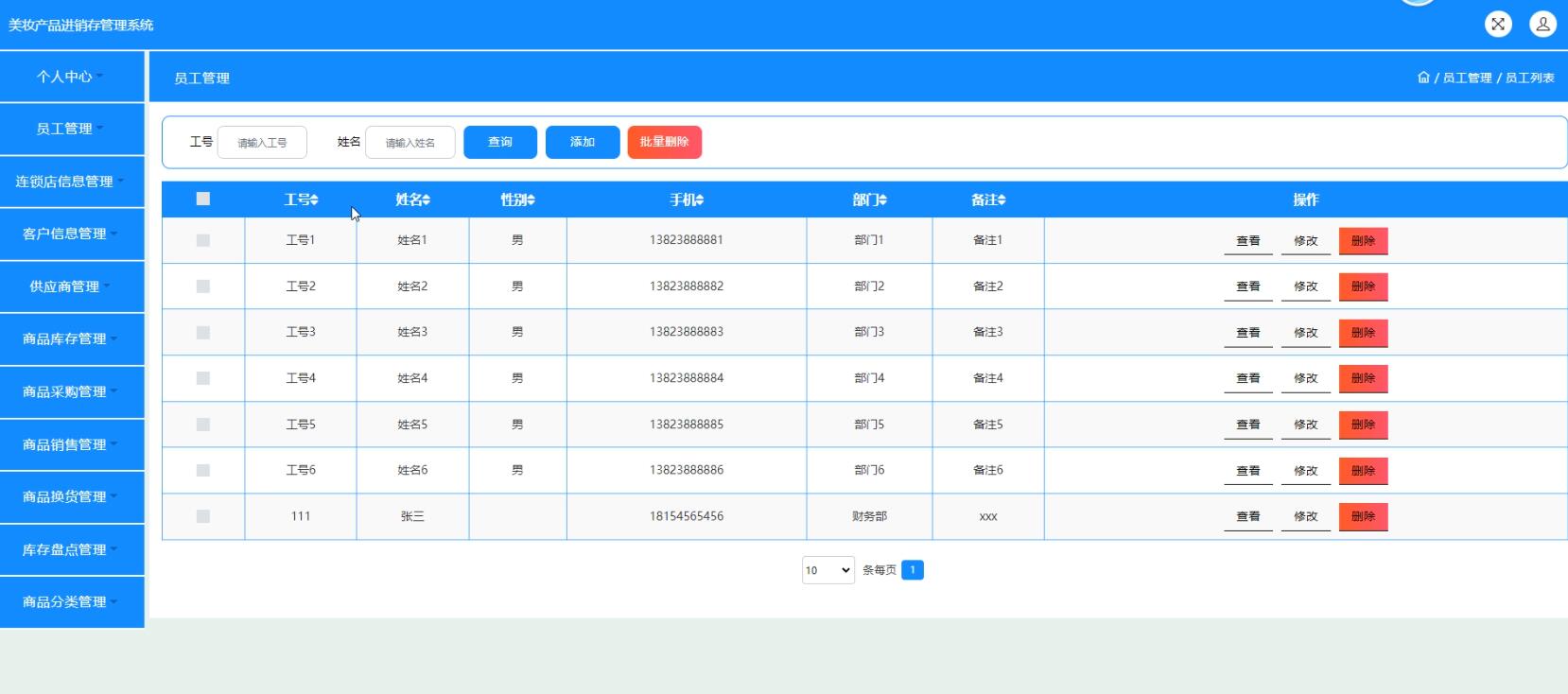Click the home icon in breadcrumb
This screenshot has height=694, width=1568.
point(1423,78)
